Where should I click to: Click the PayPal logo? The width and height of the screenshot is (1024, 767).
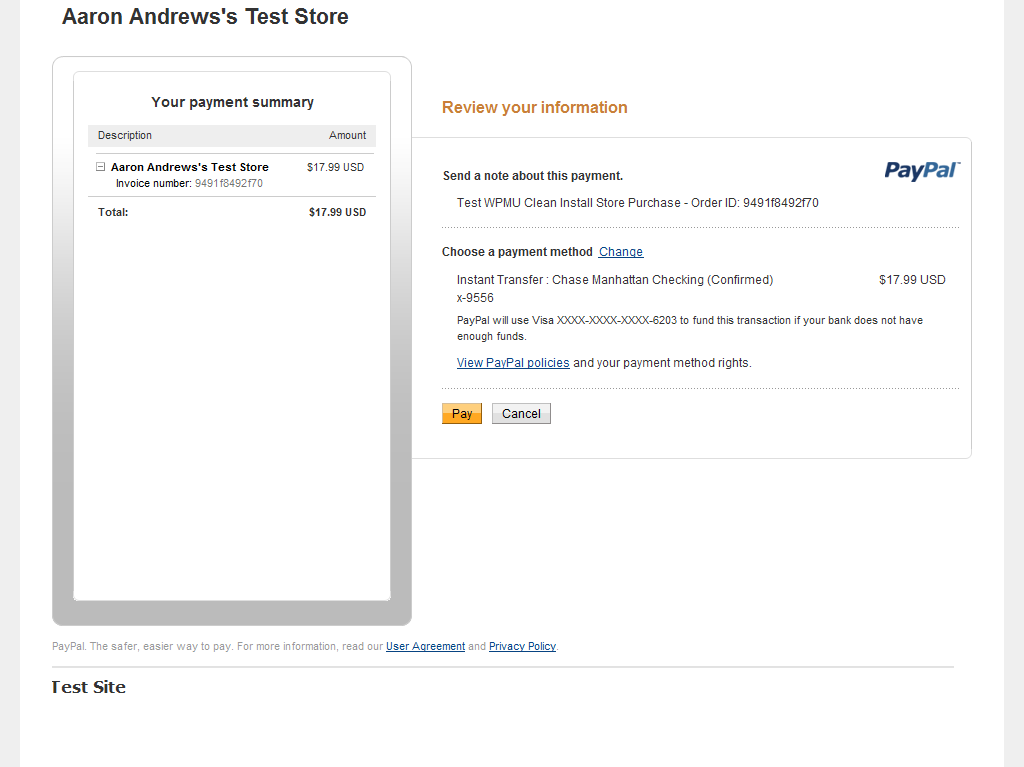coord(921,171)
